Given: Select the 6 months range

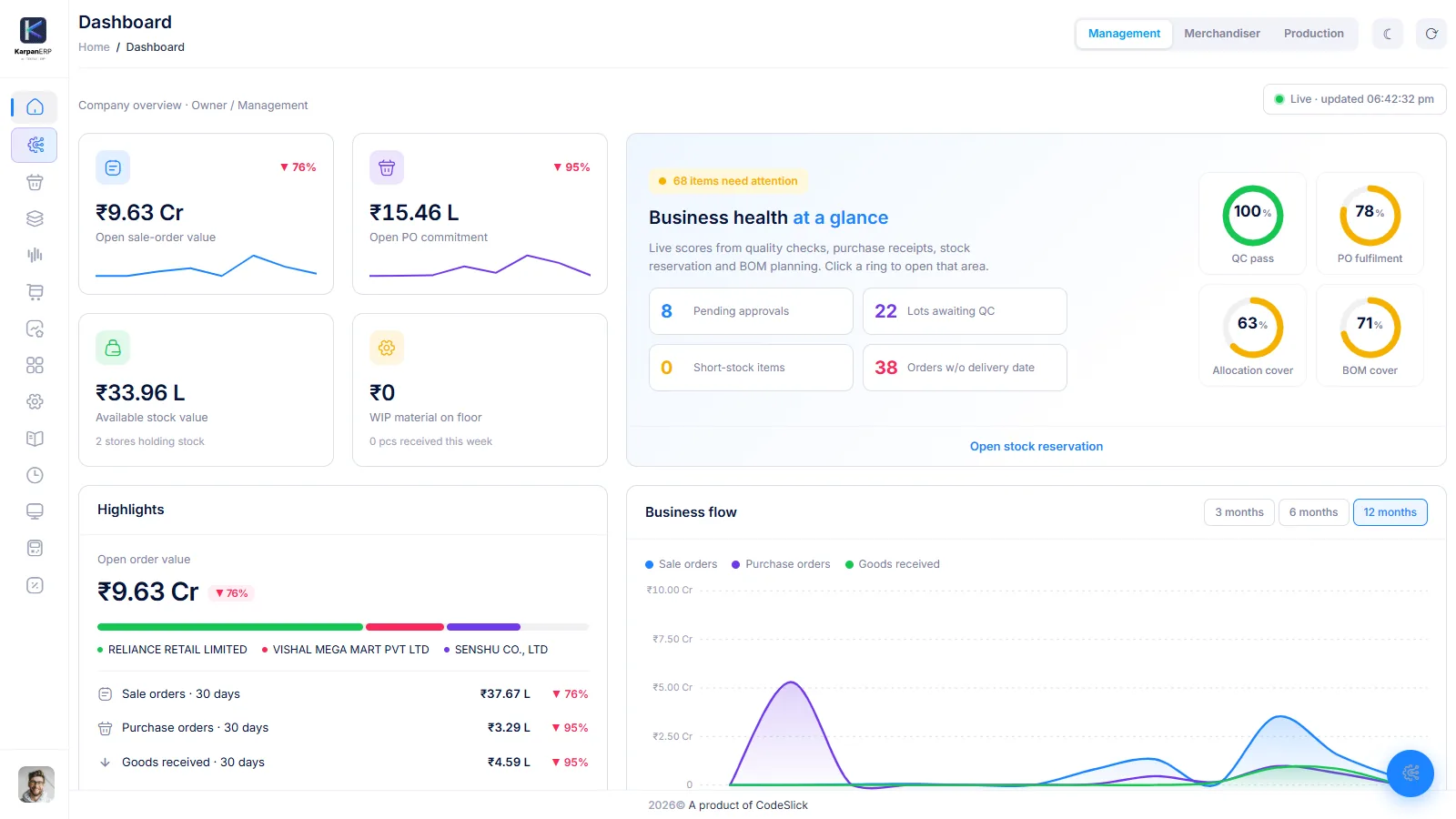Looking at the screenshot, I should click(x=1313, y=512).
